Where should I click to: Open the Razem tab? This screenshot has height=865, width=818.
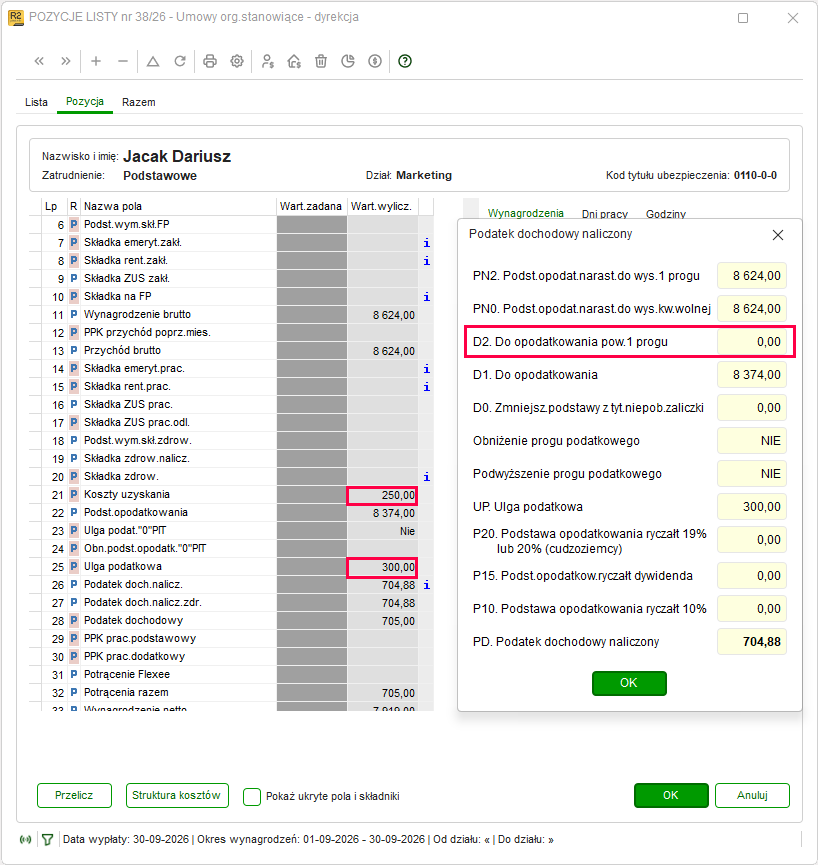click(139, 102)
